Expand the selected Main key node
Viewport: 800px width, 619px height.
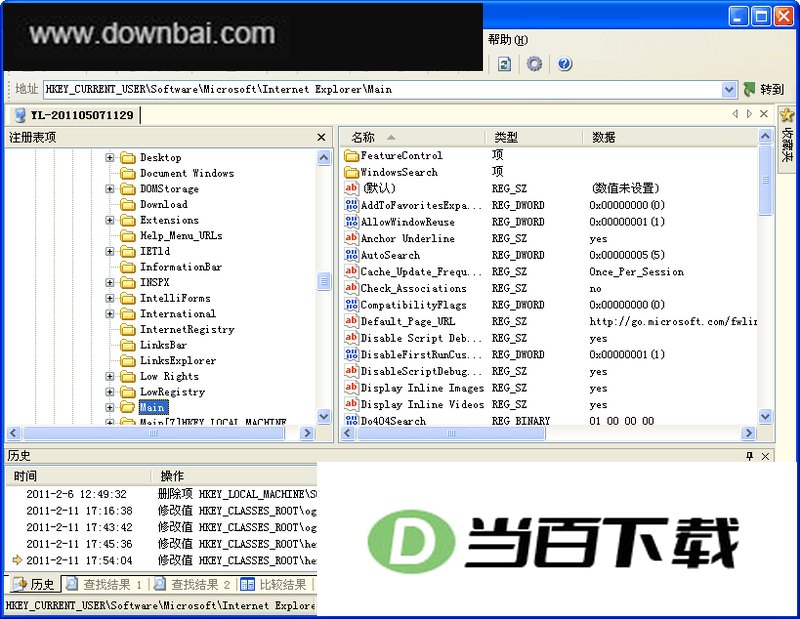(110, 407)
